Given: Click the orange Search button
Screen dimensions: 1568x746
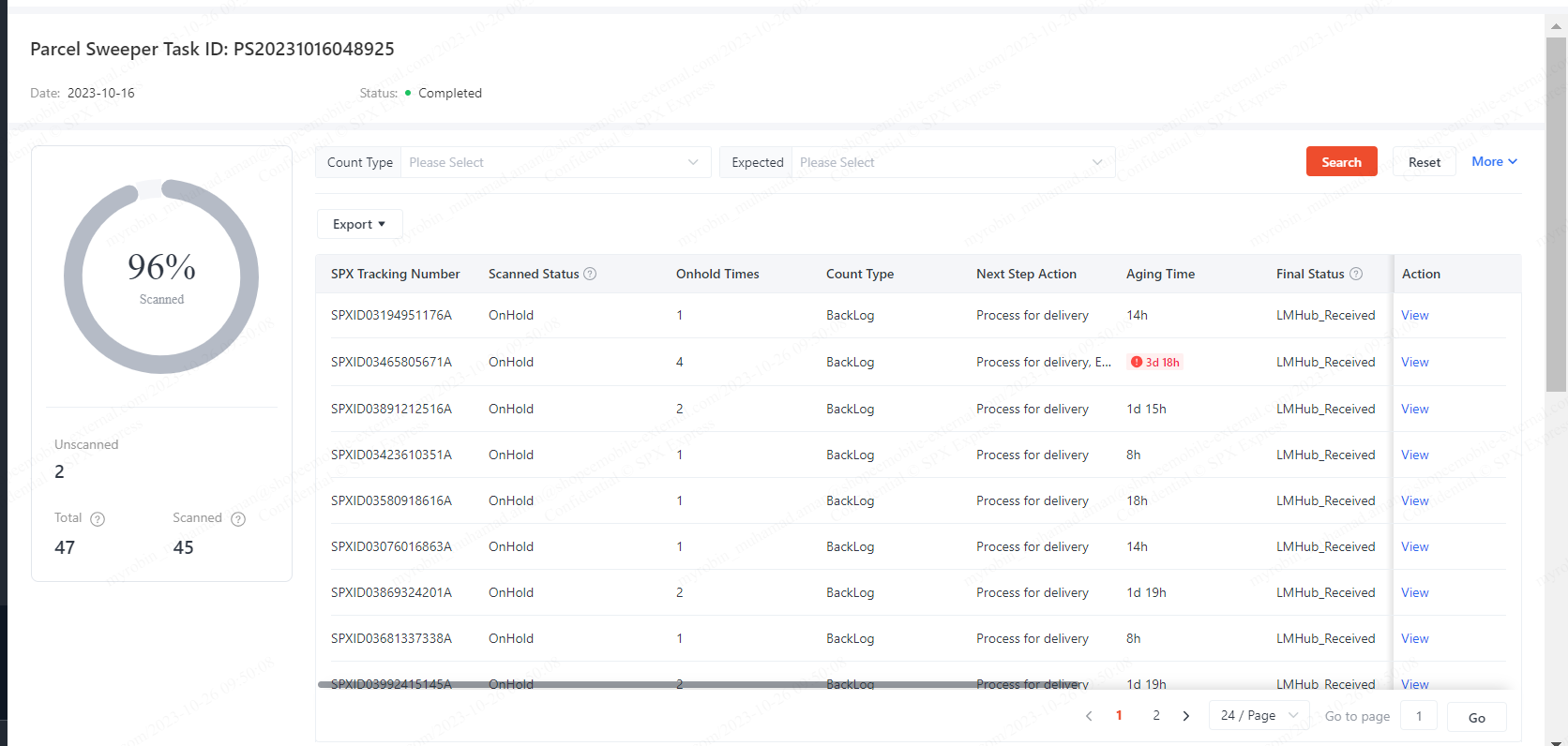Looking at the screenshot, I should [1341, 161].
